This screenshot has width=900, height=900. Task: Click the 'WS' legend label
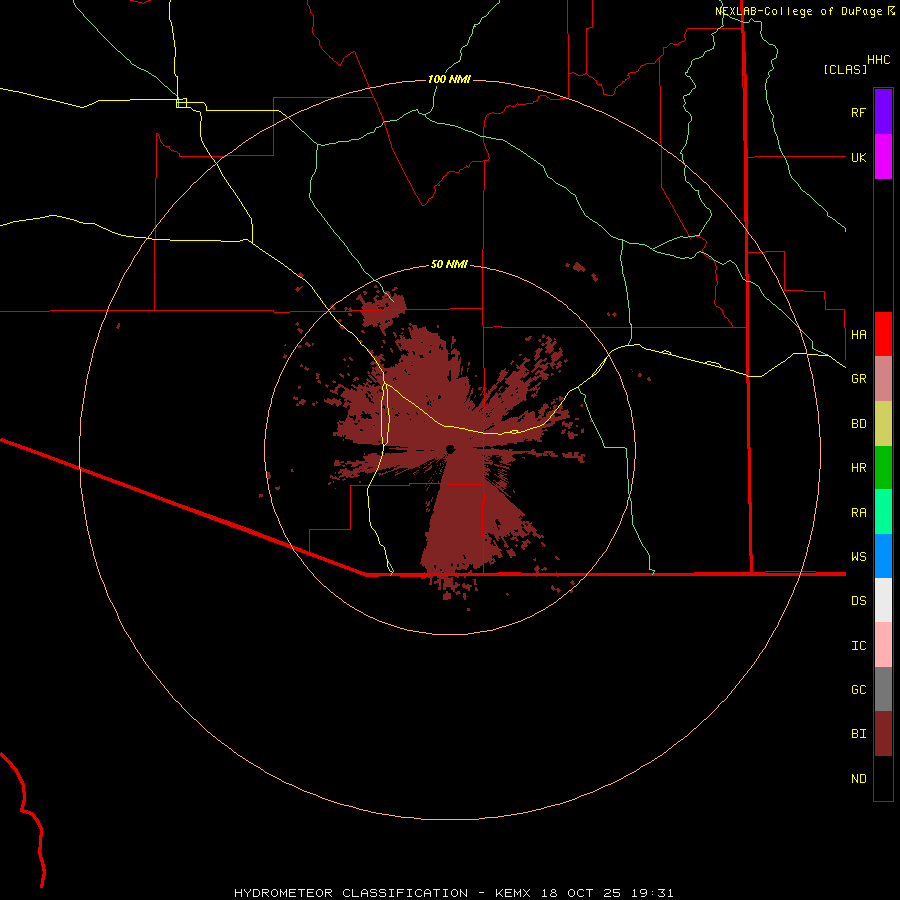[x=858, y=557]
